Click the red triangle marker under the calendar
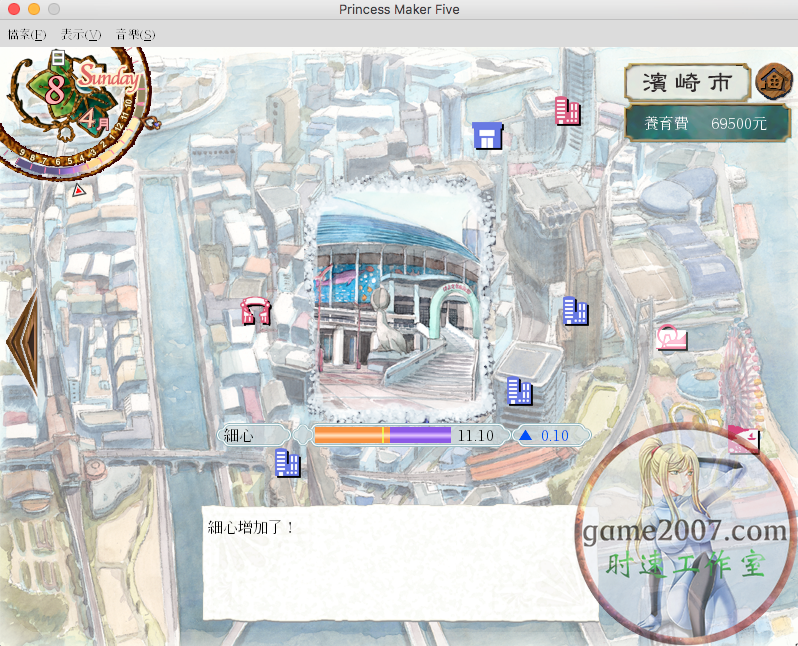 (78, 189)
